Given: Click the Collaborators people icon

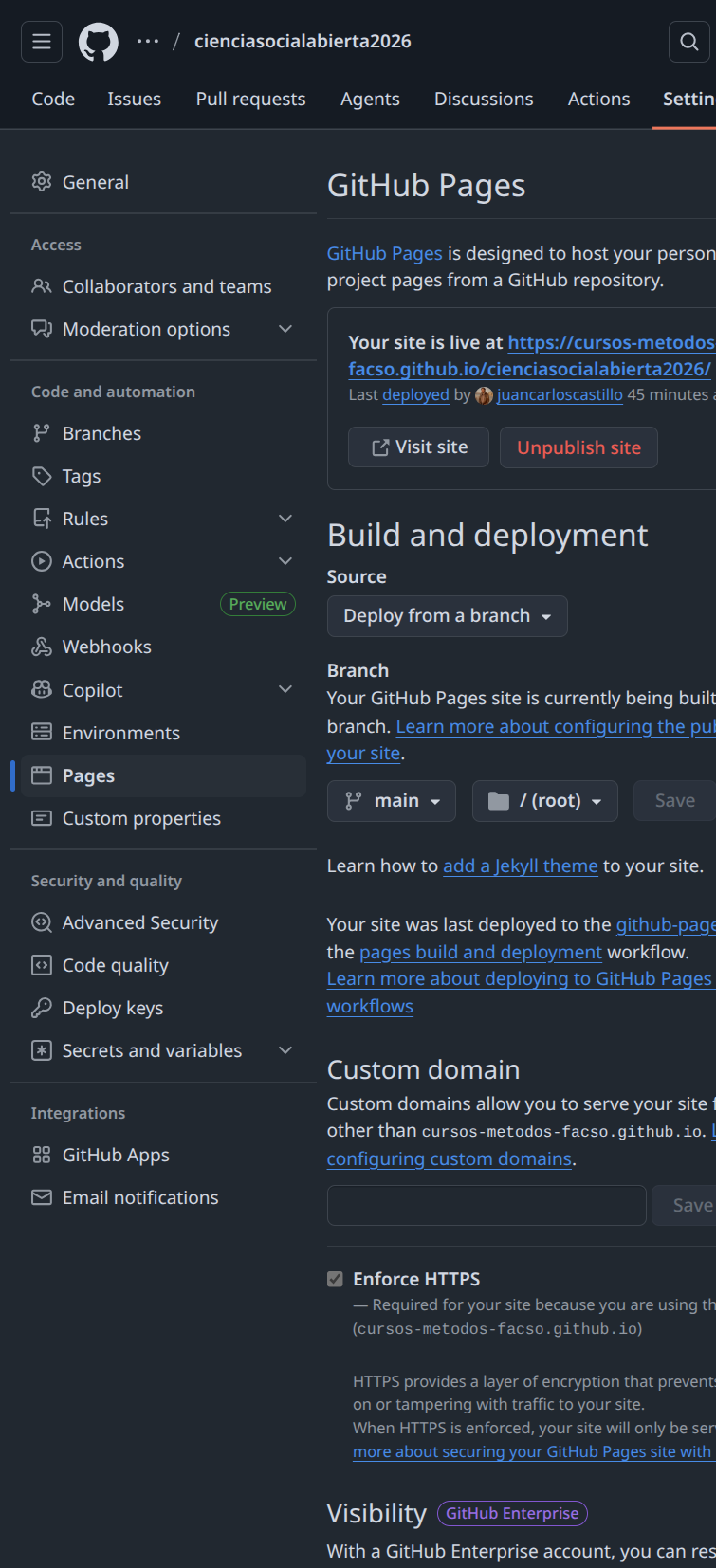Looking at the screenshot, I should click(42, 285).
